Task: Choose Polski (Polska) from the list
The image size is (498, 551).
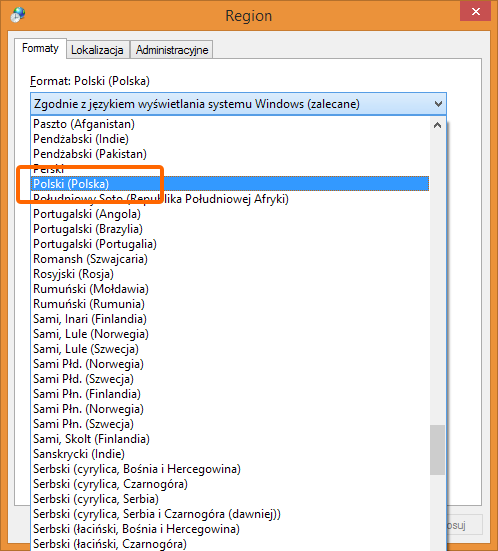Action: click(230, 184)
